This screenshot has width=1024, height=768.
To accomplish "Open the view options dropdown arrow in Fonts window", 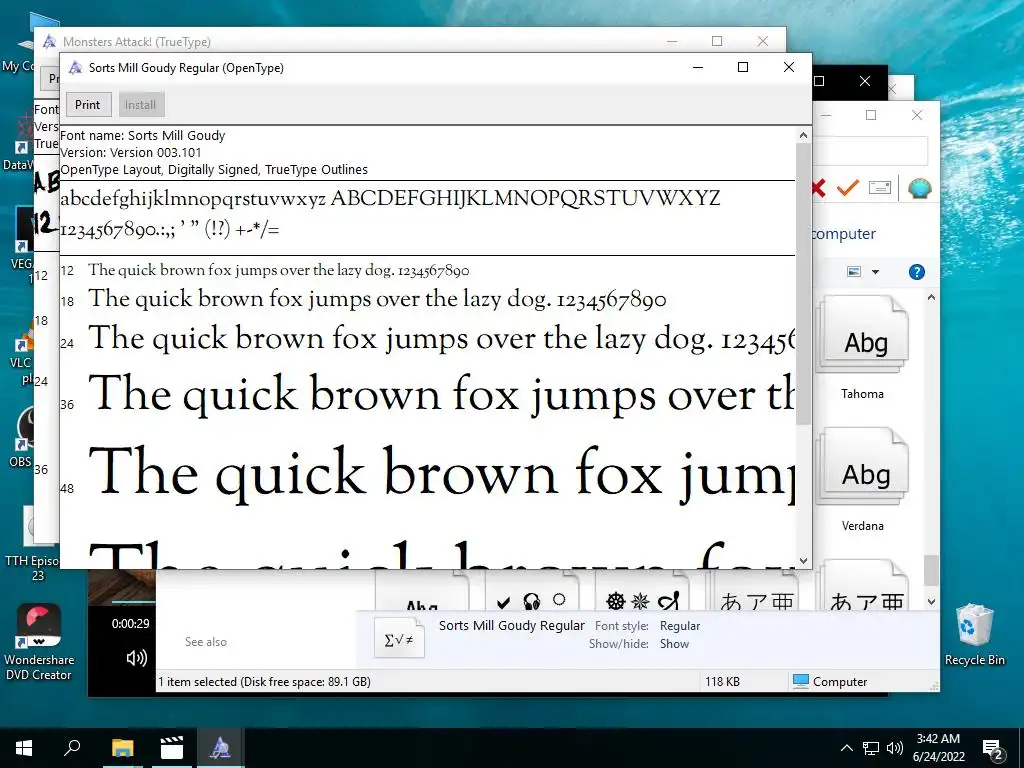I will click(x=875, y=272).
